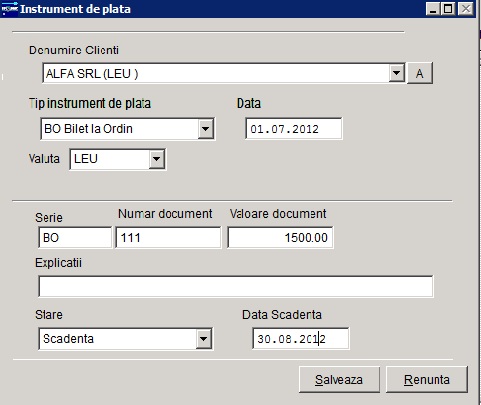Screen dimensions: 481x405
Task: Click the Numar document field
Action: pyautogui.click(x=168, y=237)
